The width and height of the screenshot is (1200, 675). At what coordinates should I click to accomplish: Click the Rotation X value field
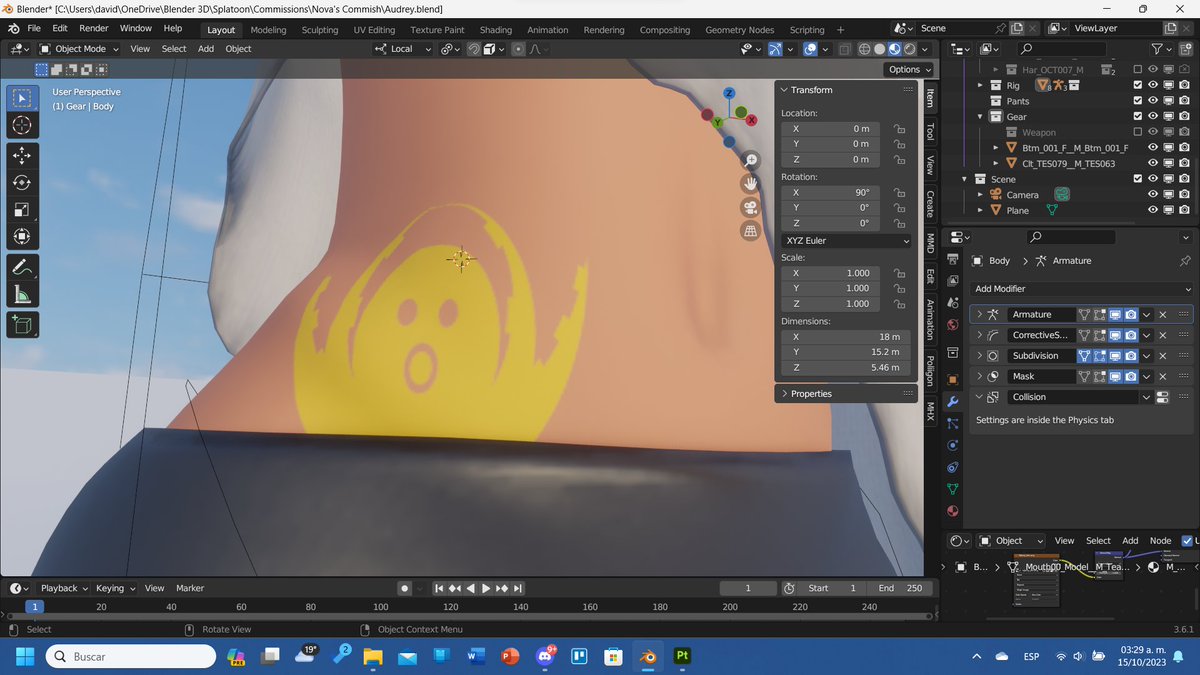click(832, 192)
